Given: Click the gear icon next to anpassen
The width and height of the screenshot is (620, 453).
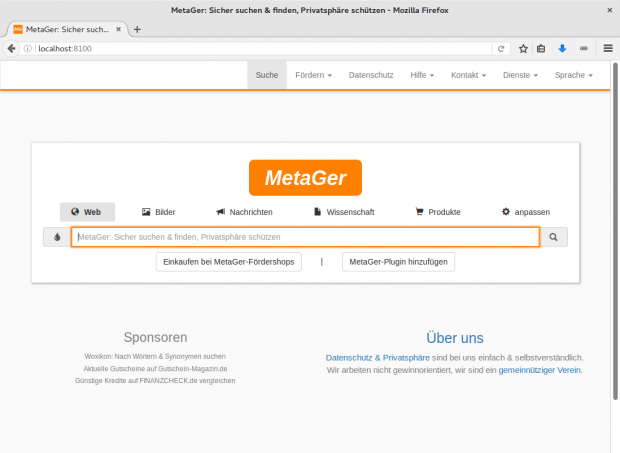Looking at the screenshot, I should point(506,211).
